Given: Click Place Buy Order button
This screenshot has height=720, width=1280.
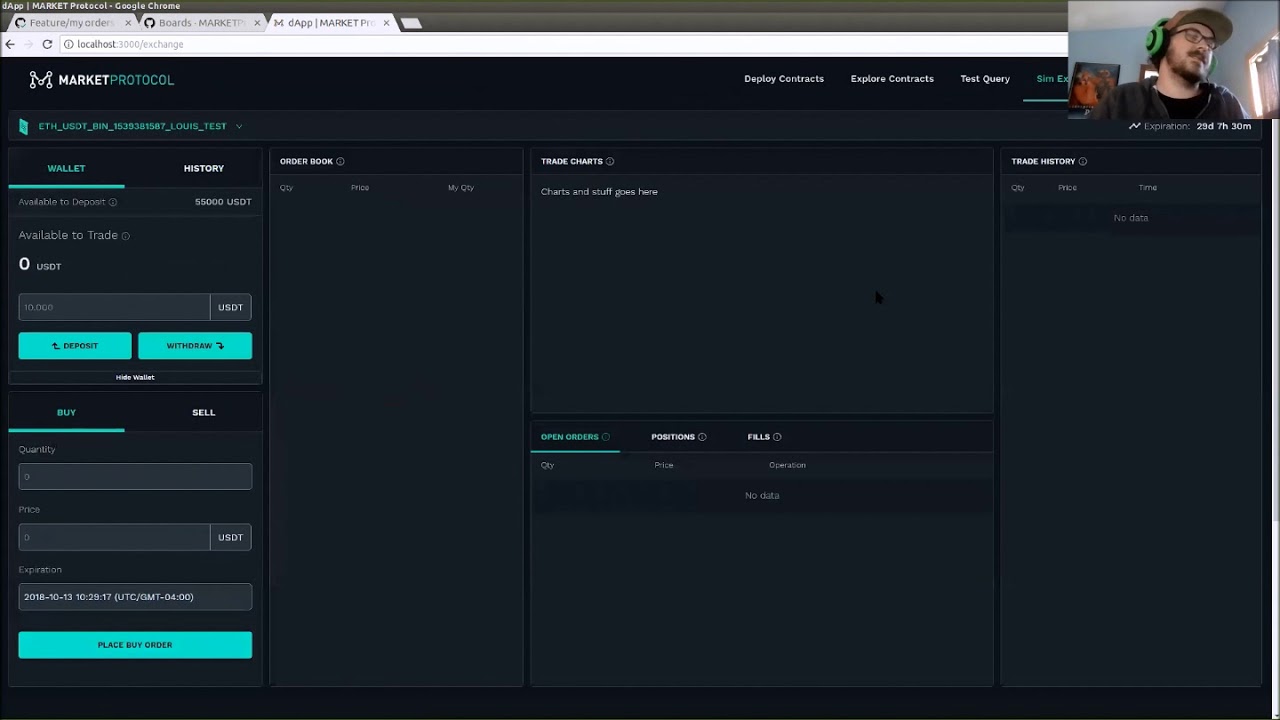Looking at the screenshot, I should tap(135, 645).
